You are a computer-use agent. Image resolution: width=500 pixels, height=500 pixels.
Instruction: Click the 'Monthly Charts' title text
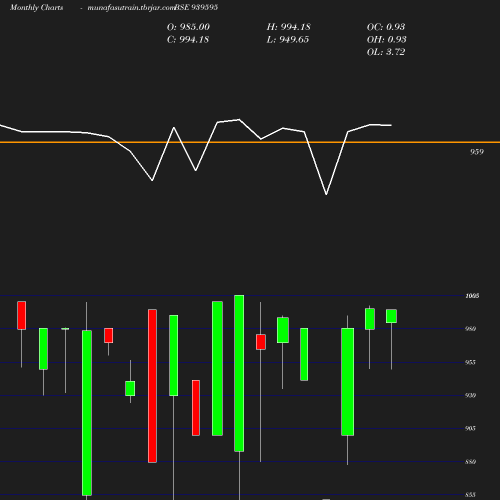click(x=36, y=7)
